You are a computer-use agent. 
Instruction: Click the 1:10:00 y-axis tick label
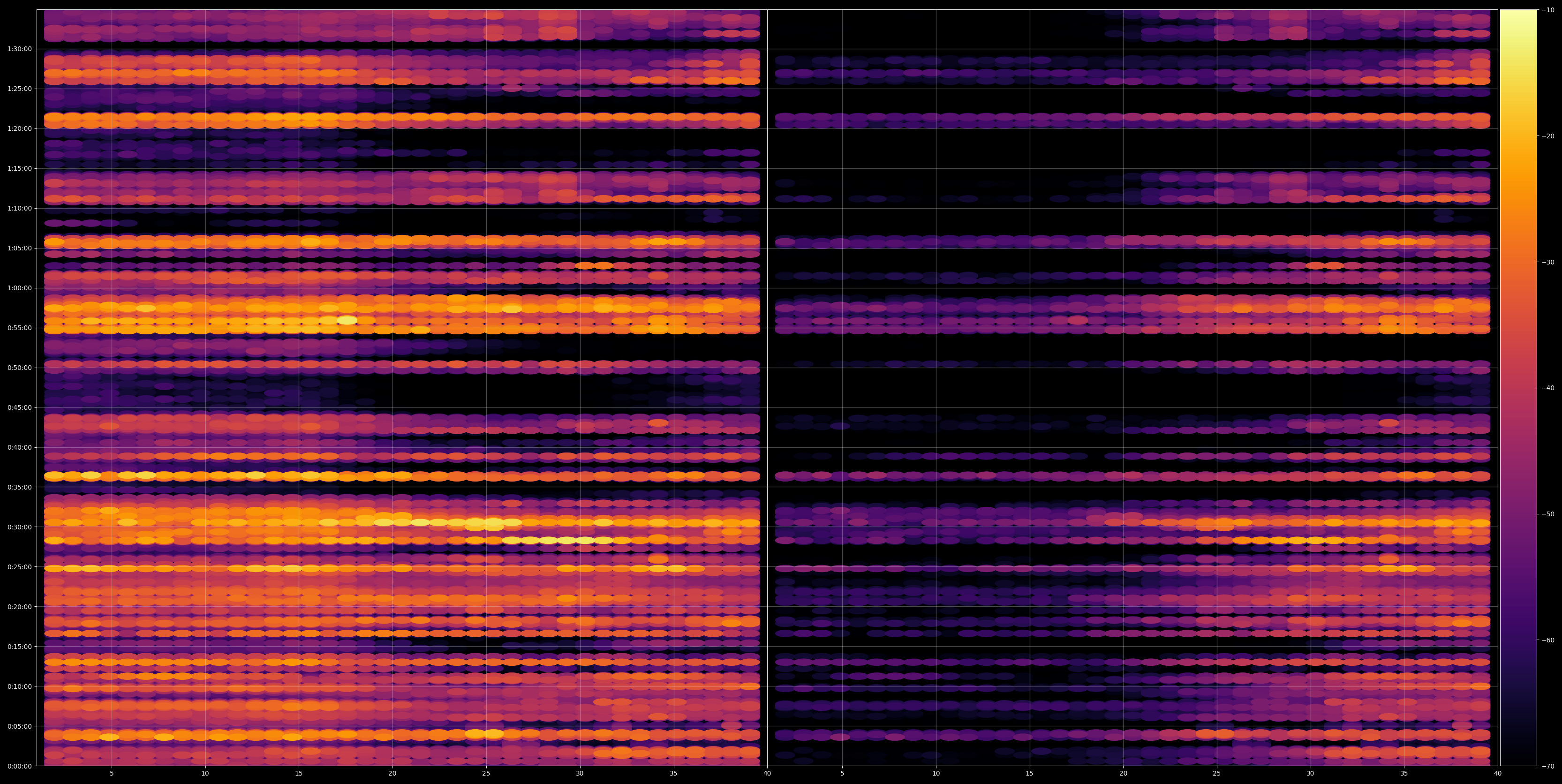pos(19,209)
